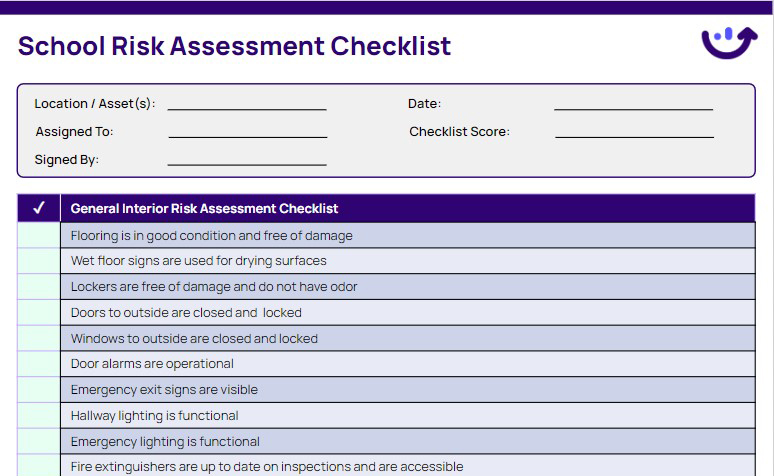Check box for flooring in good condition
This screenshot has width=774, height=476.
(39, 236)
